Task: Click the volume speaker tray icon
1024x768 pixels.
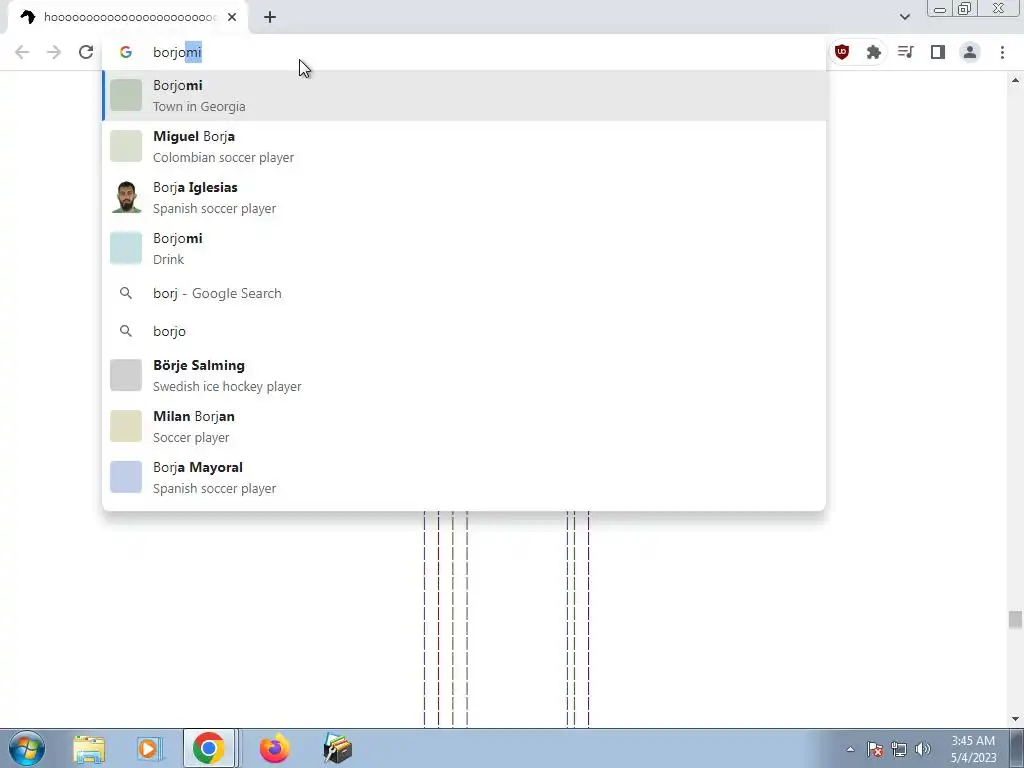Action: click(x=923, y=749)
